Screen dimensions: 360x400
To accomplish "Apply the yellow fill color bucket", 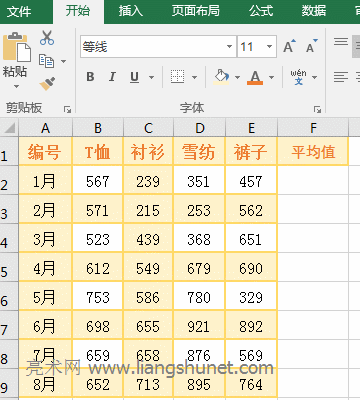I will point(221,77).
